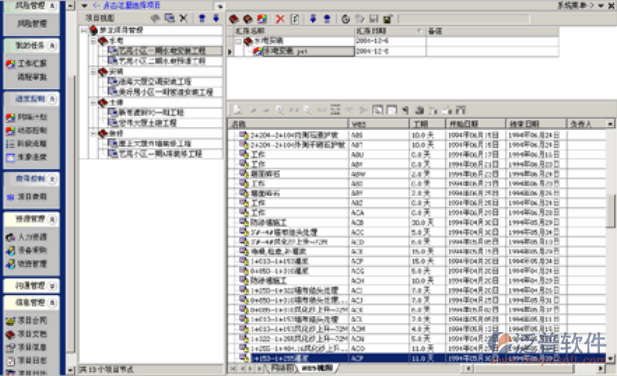The width and height of the screenshot is (617, 376).
Task: Click the blue down arrow in report toolbar
Action: [313, 19]
